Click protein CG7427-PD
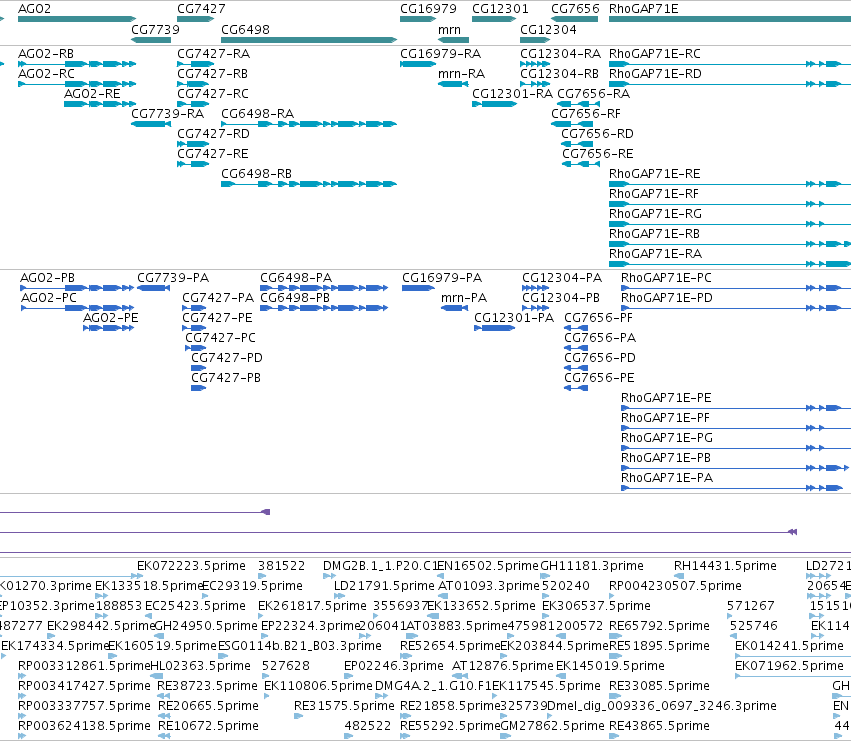851x741 pixels. coord(226,358)
